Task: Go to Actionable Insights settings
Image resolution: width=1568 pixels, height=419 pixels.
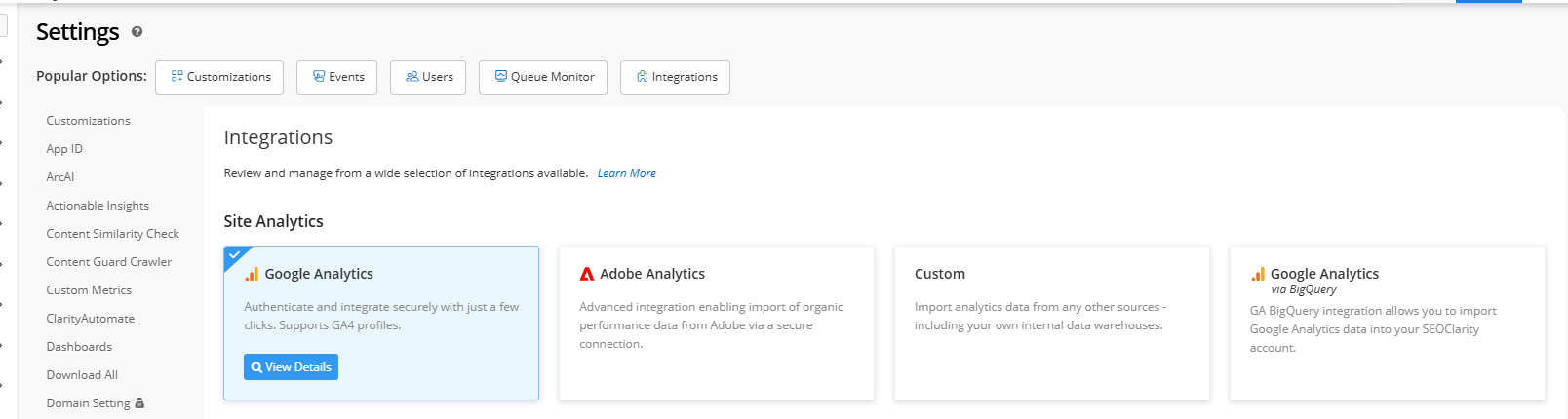Action: click(98, 206)
